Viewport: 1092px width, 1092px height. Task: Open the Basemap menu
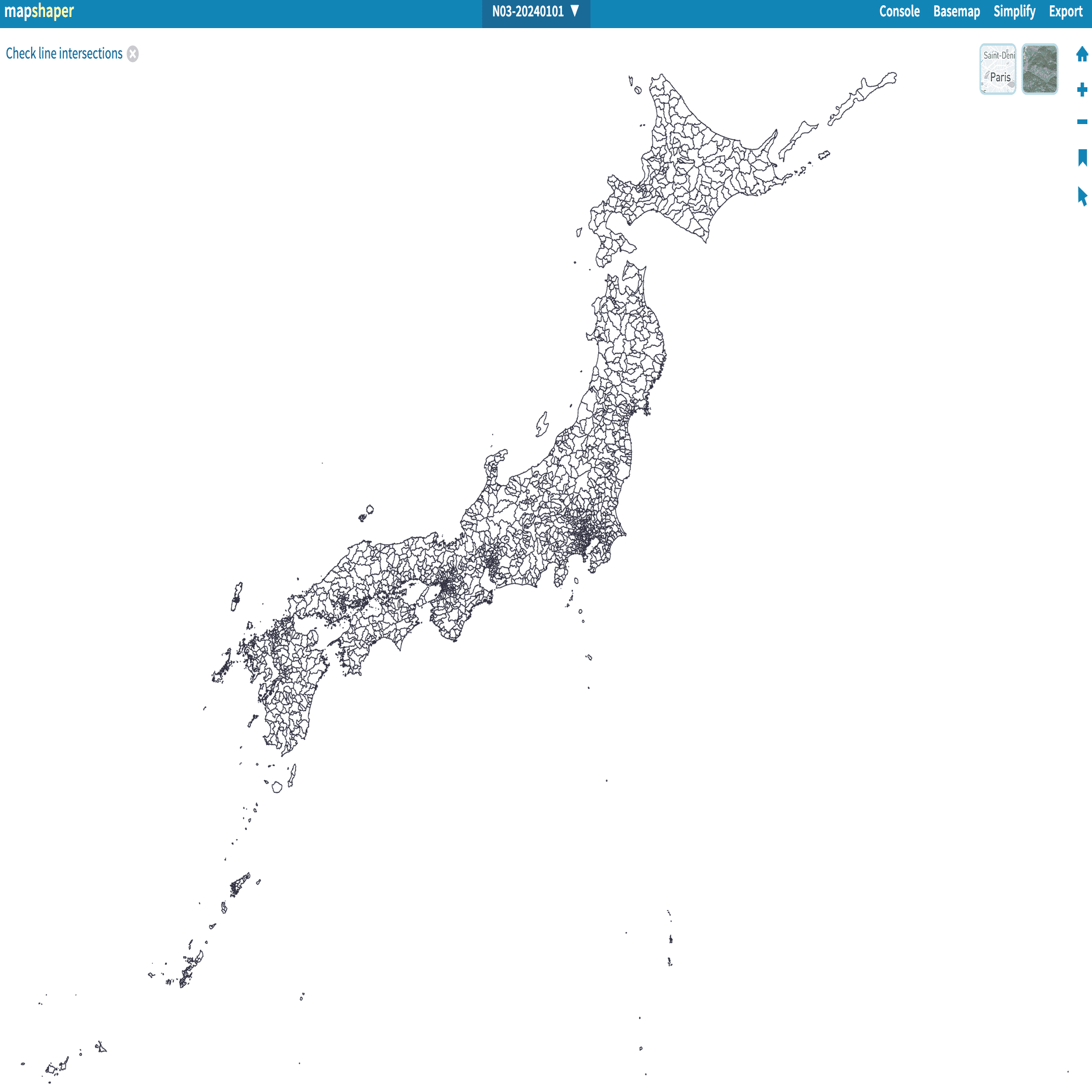(956, 11)
